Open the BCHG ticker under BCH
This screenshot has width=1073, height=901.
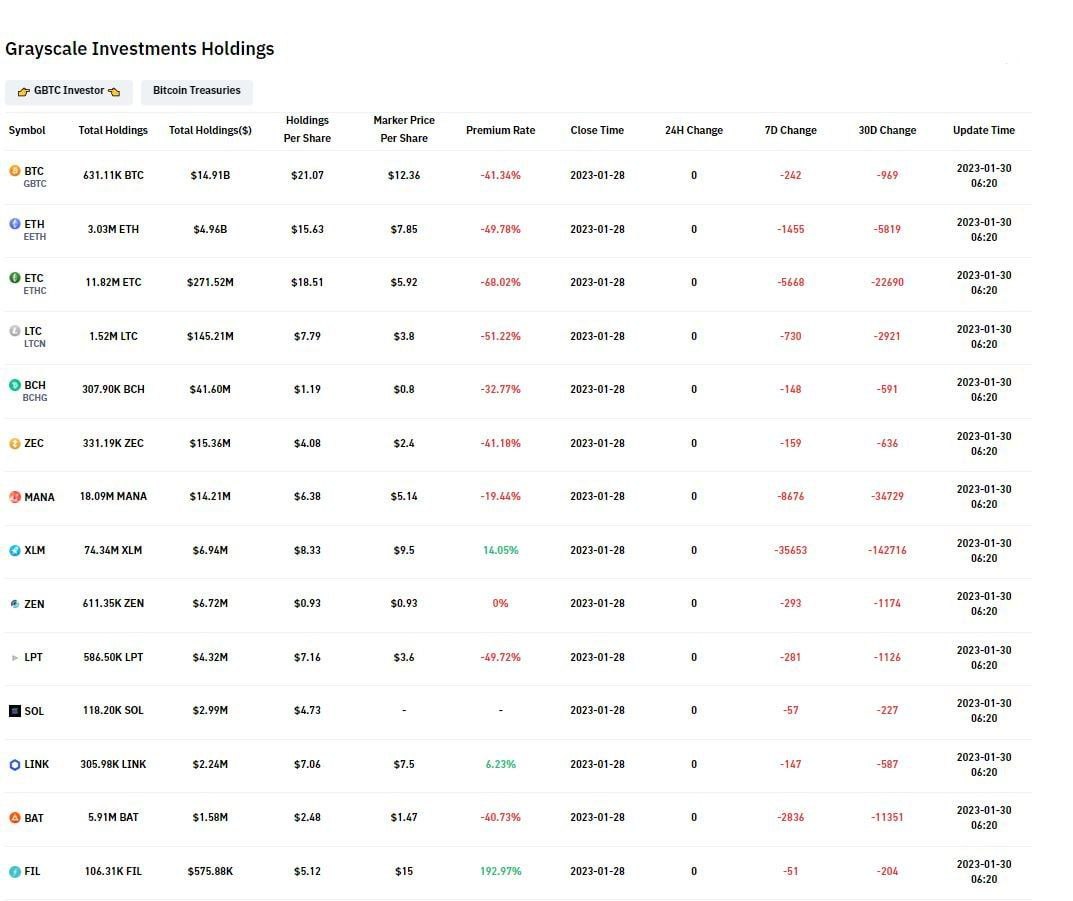click(35, 397)
